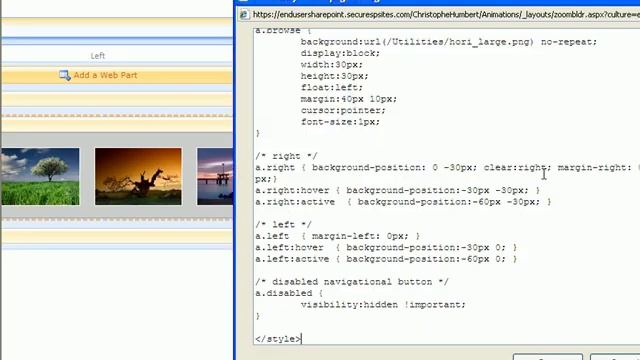Viewport: 640px width, 360px height.
Task: Click the 'Left' web part zone label
Action: [98, 56]
